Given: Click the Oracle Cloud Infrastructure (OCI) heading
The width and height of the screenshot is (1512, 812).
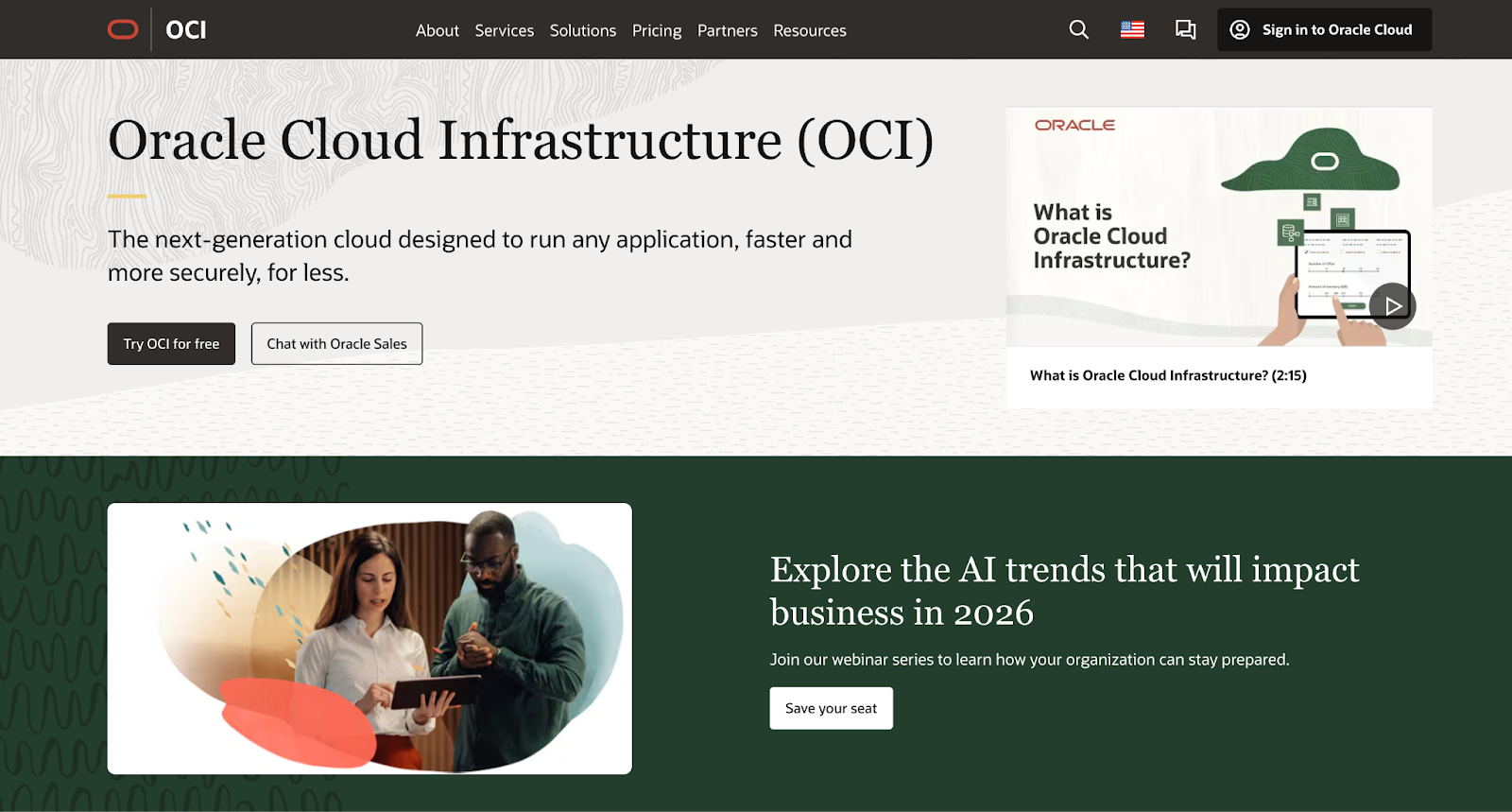Looking at the screenshot, I should coord(521,141).
